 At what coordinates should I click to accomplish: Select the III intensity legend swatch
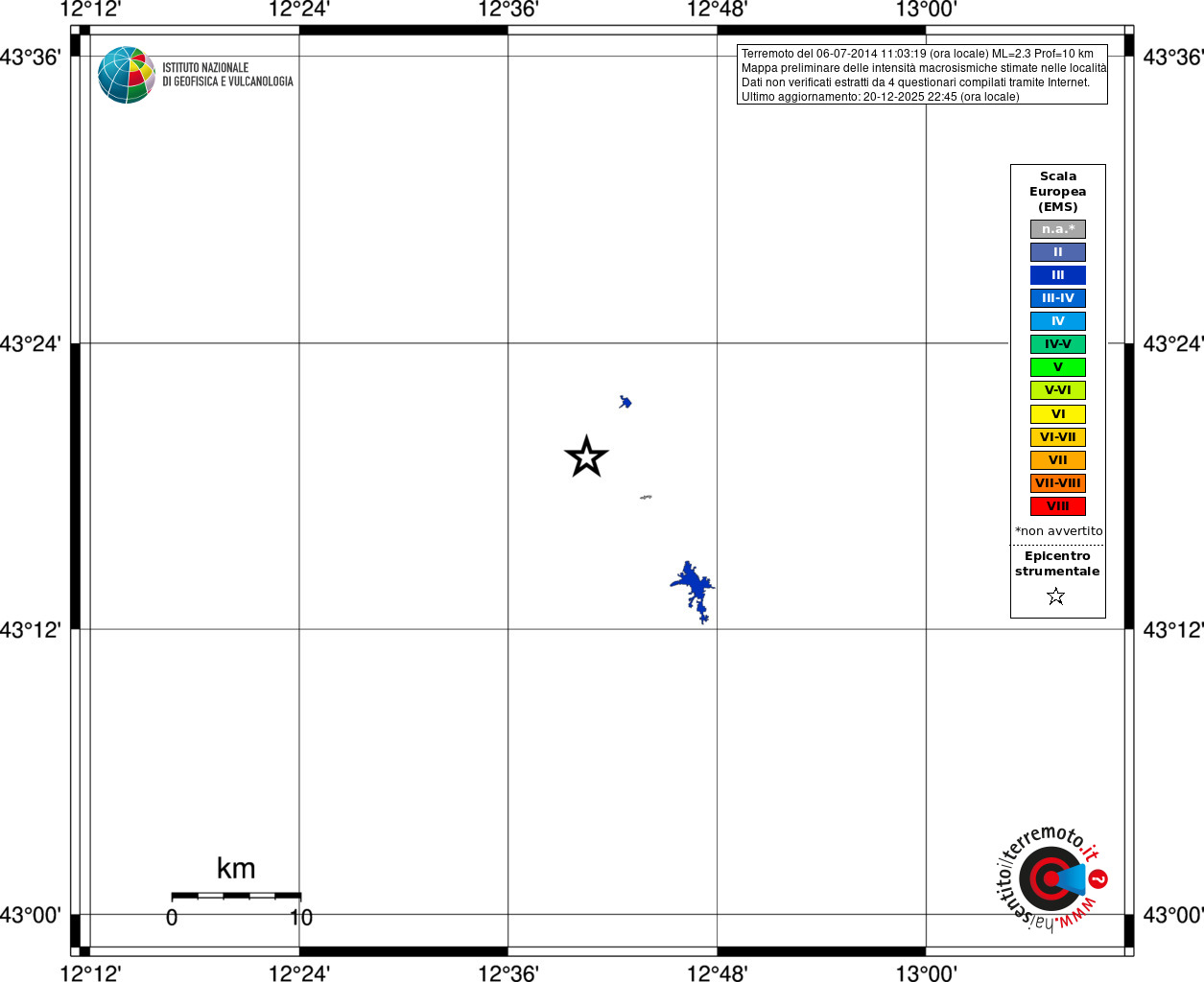click(x=1058, y=275)
